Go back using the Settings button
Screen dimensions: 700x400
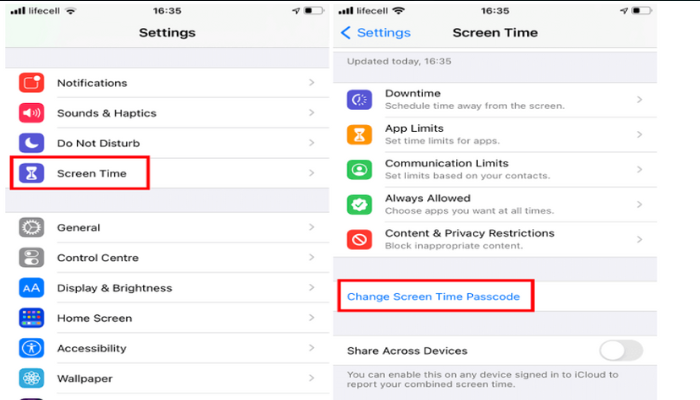click(376, 33)
